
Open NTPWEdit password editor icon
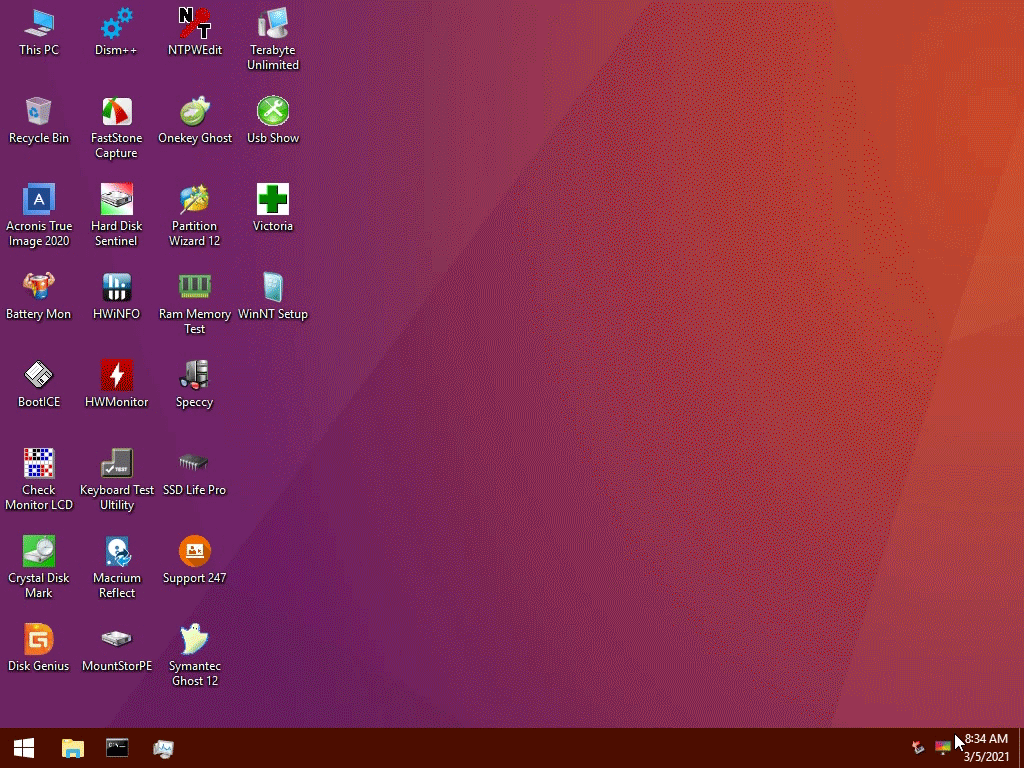point(195,32)
